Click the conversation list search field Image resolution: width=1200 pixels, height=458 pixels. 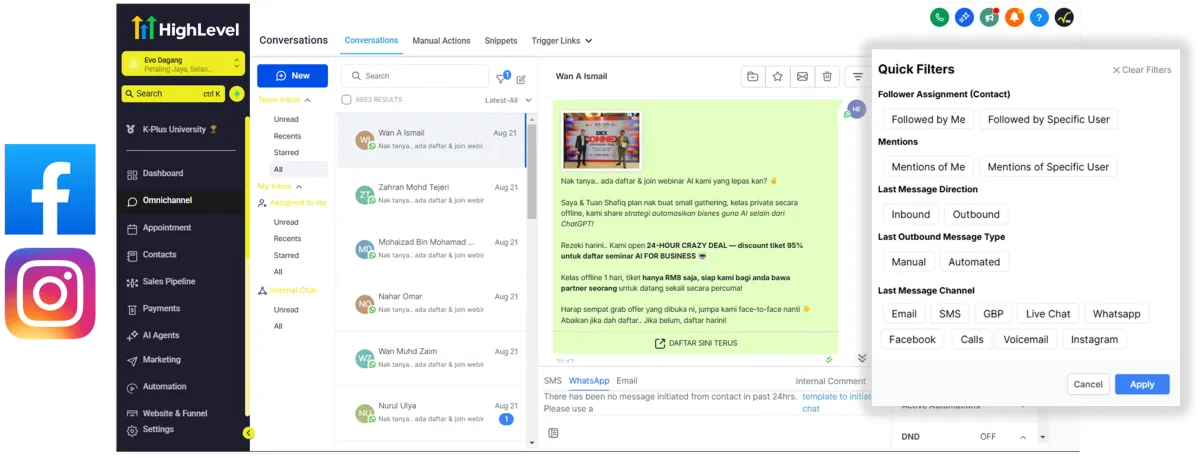tap(415, 76)
